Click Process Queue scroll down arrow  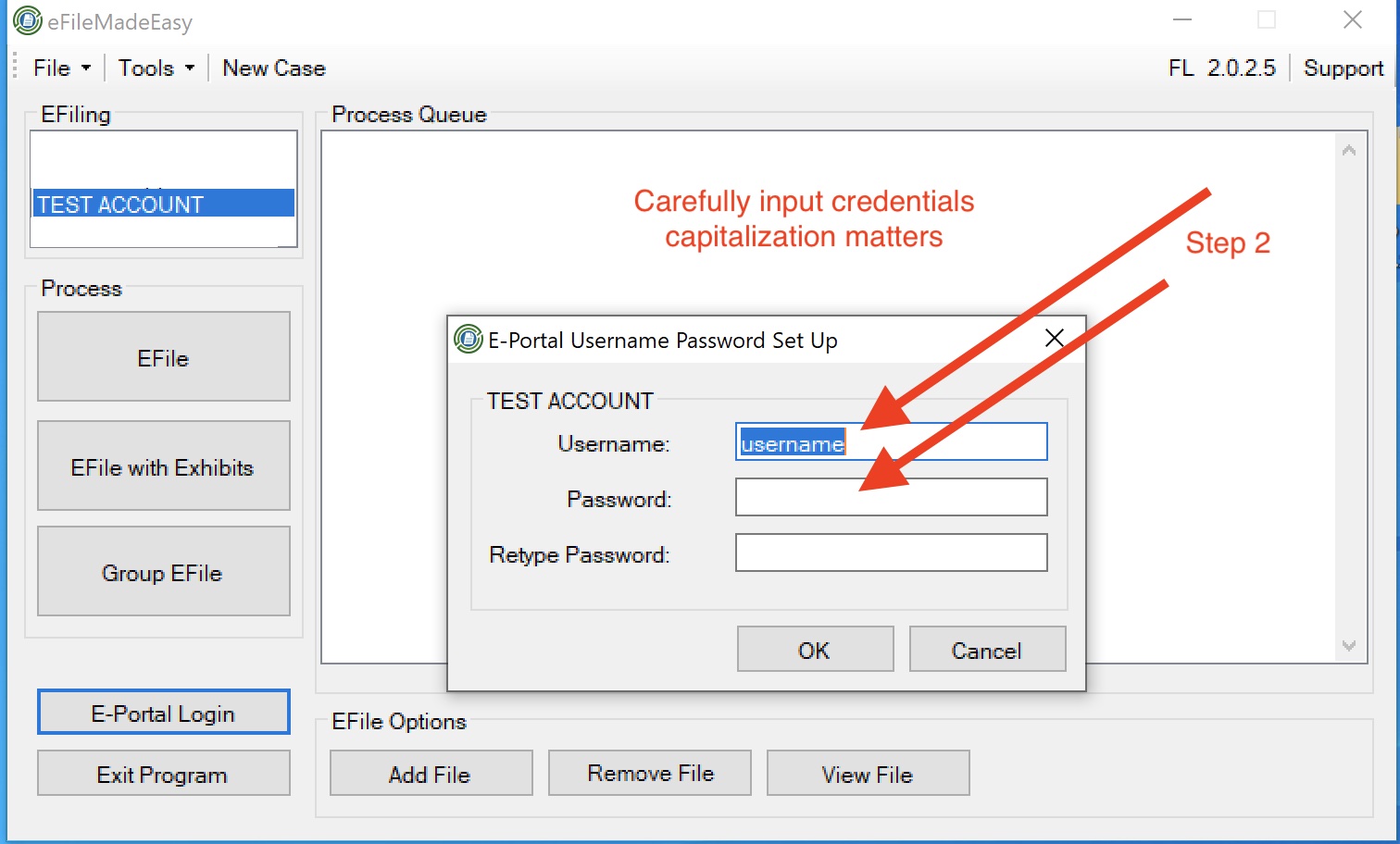point(1349,645)
